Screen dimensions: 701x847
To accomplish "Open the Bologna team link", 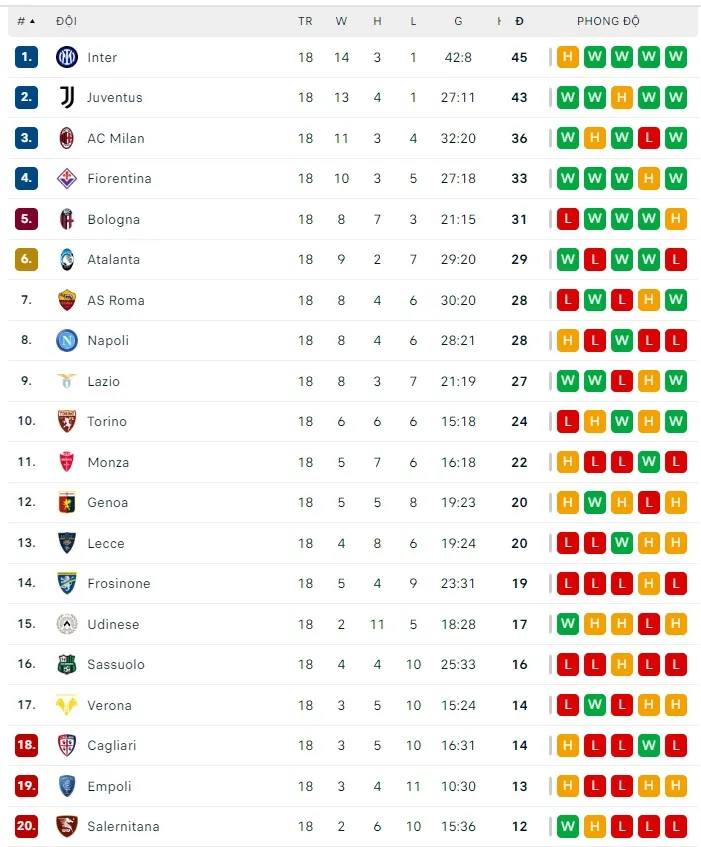I will [113, 219].
